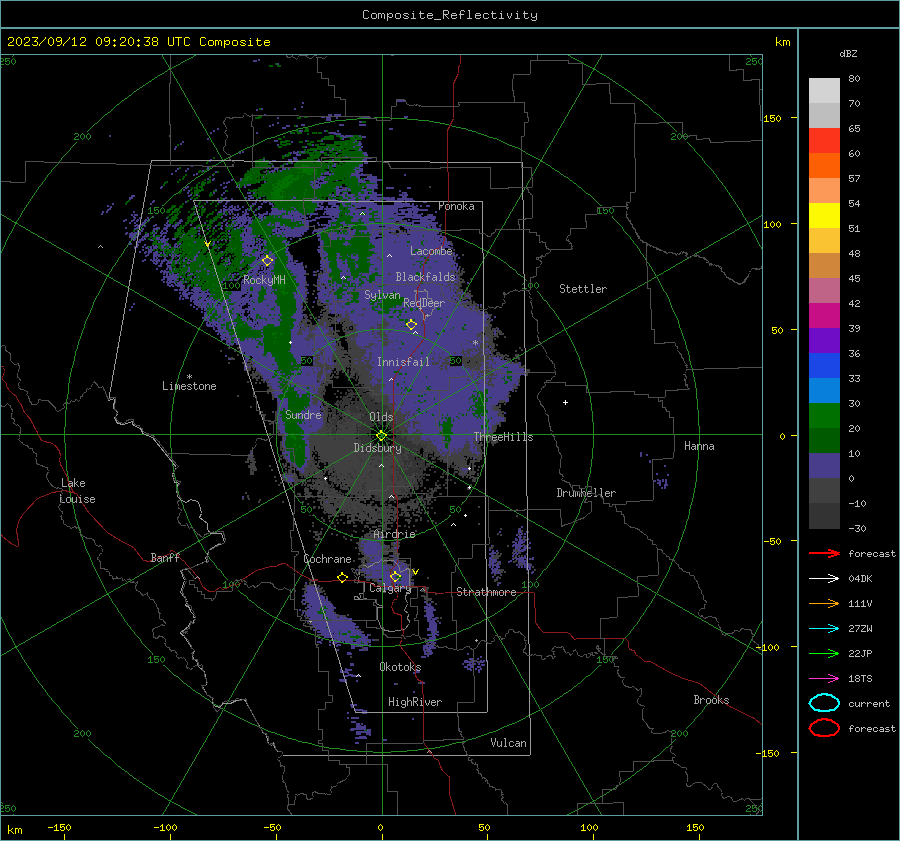Screen dimensions: 900x841
Task: Click the -30 dBZ value label
Action: [857, 528]
